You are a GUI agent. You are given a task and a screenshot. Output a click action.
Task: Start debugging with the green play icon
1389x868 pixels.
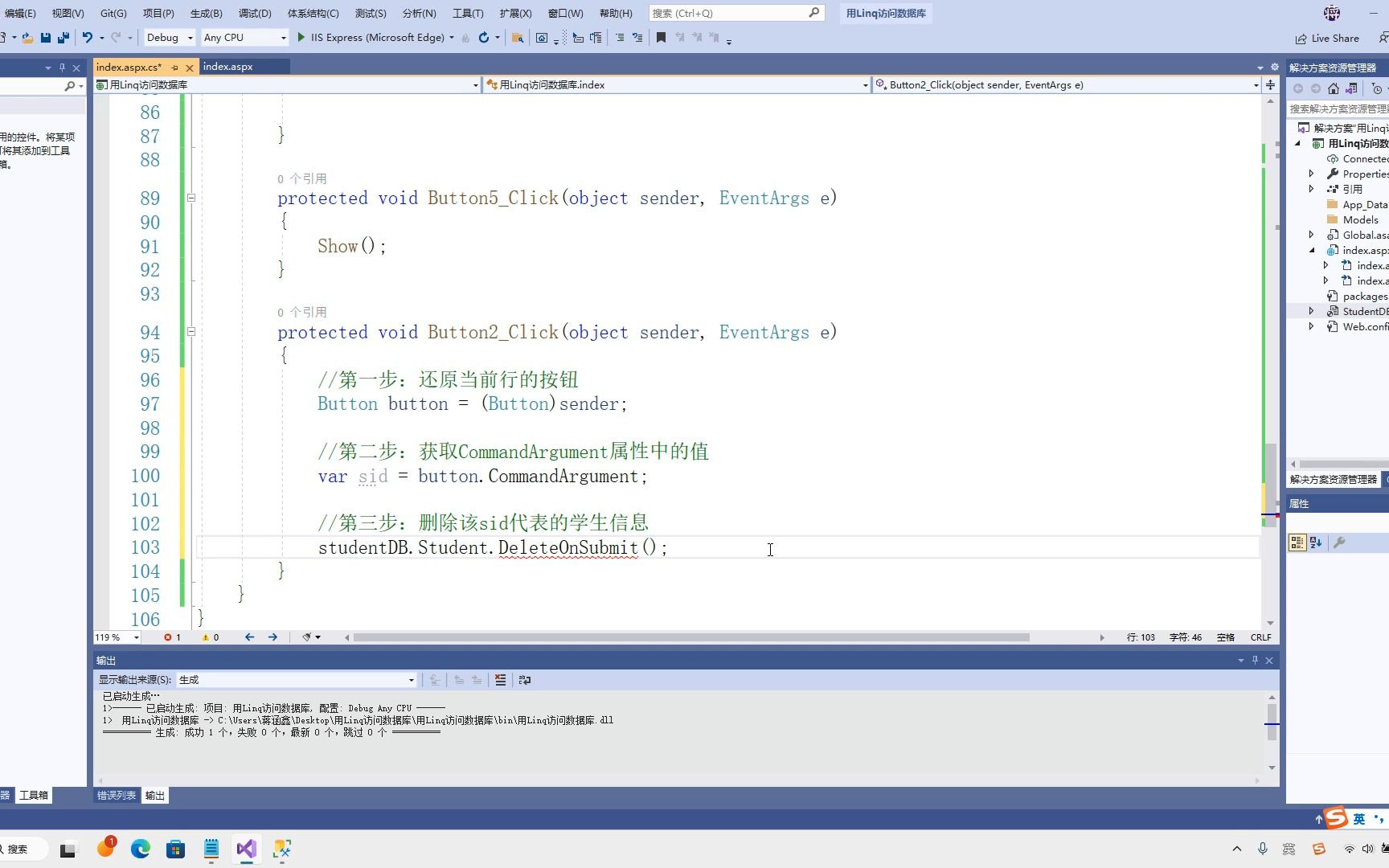pyautogui.click(x=301, y=38)
